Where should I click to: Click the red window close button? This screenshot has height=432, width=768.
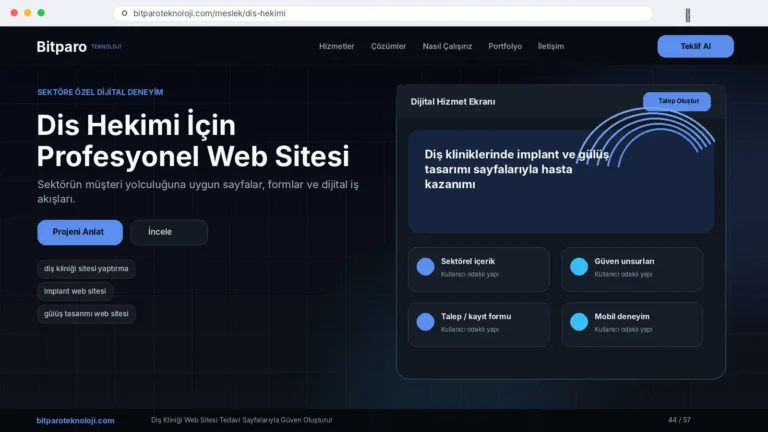click(14, 13)
